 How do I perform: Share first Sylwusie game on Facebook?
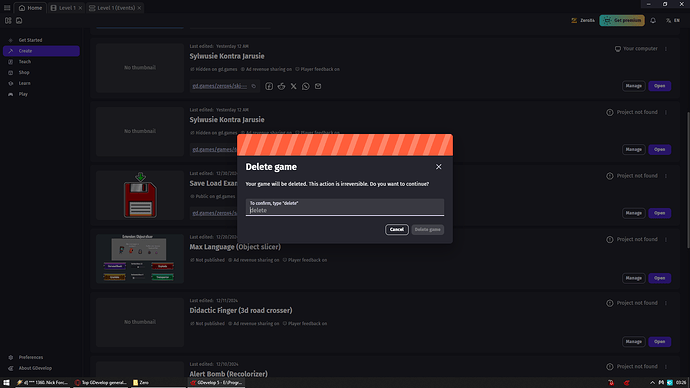(269, 86)
